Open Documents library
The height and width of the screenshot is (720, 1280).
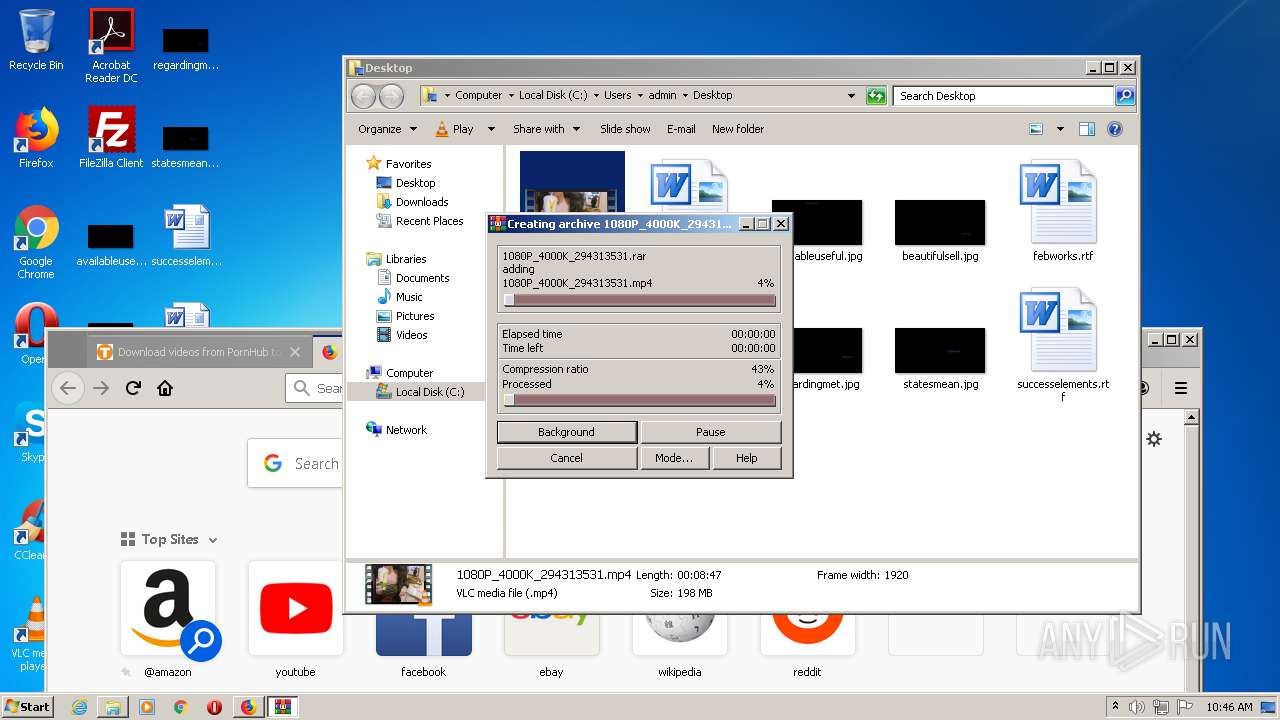click(422, 278)
